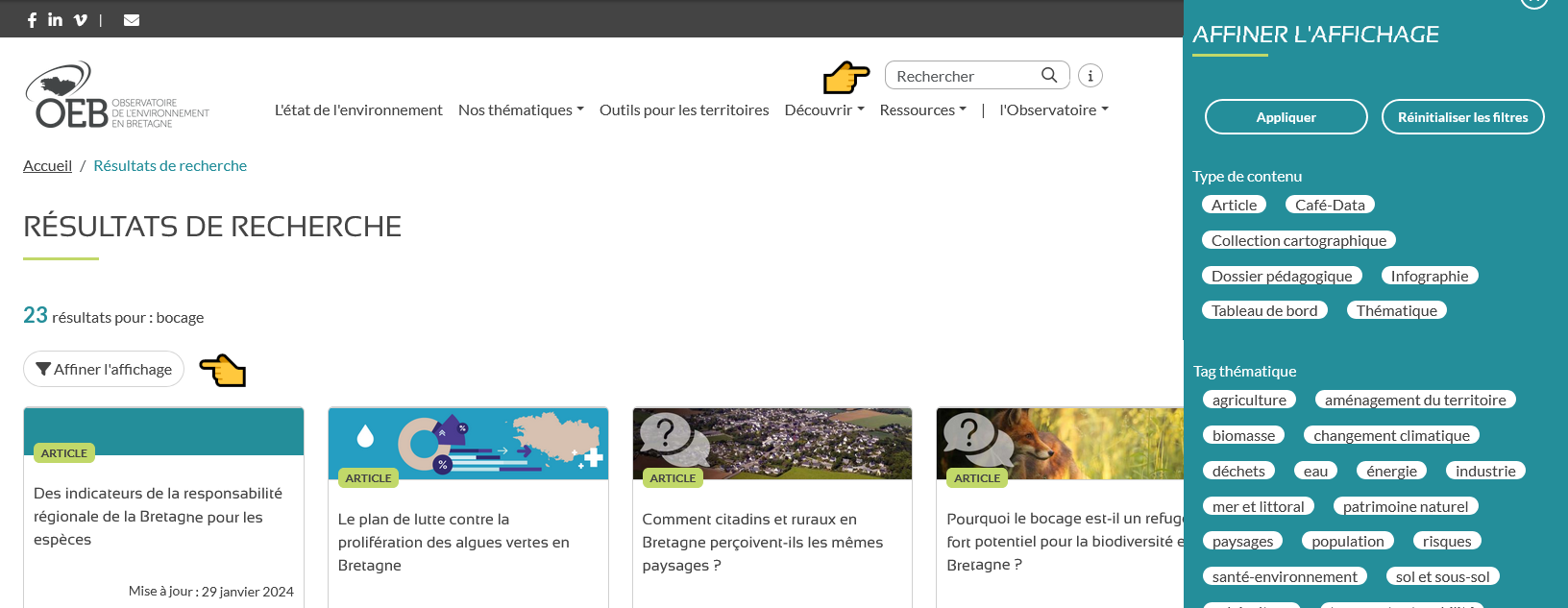Image resolution: width=1568 pixels, height=608 pixels.
Task: Open article Comment citadins et ruraux en Bretagne
Action: [763, 542]
